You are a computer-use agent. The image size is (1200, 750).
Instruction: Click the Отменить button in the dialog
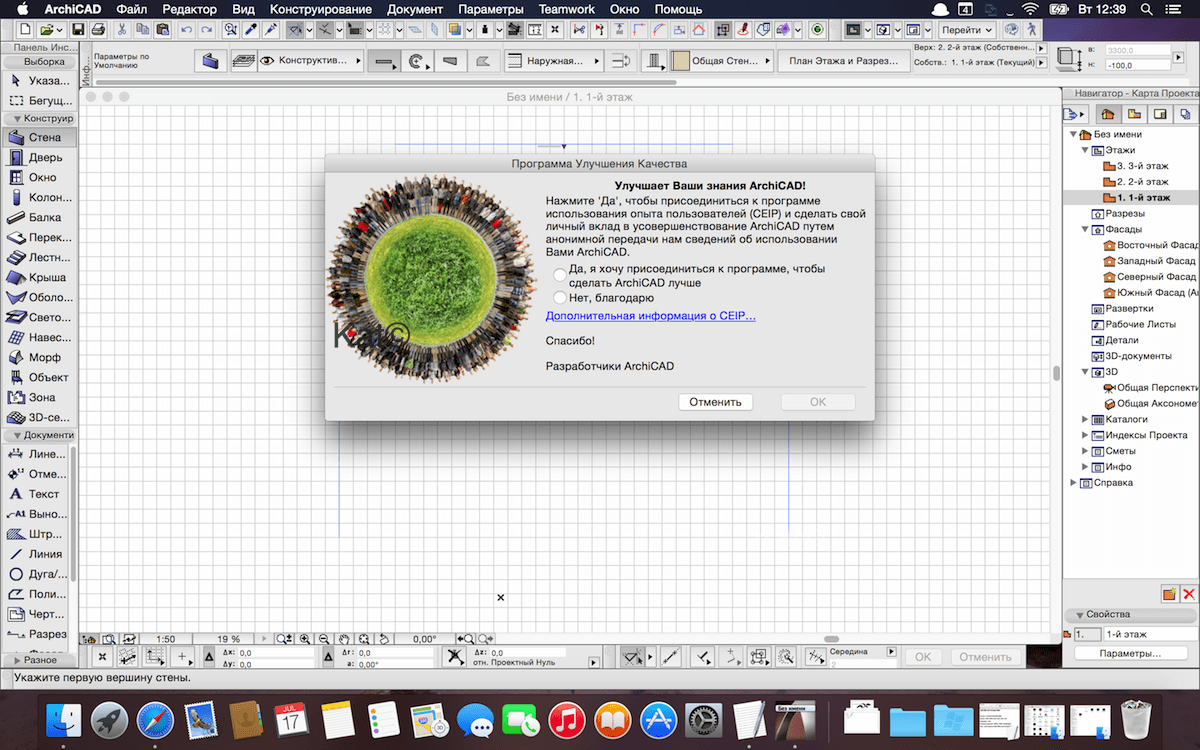[x=715, y=402]
